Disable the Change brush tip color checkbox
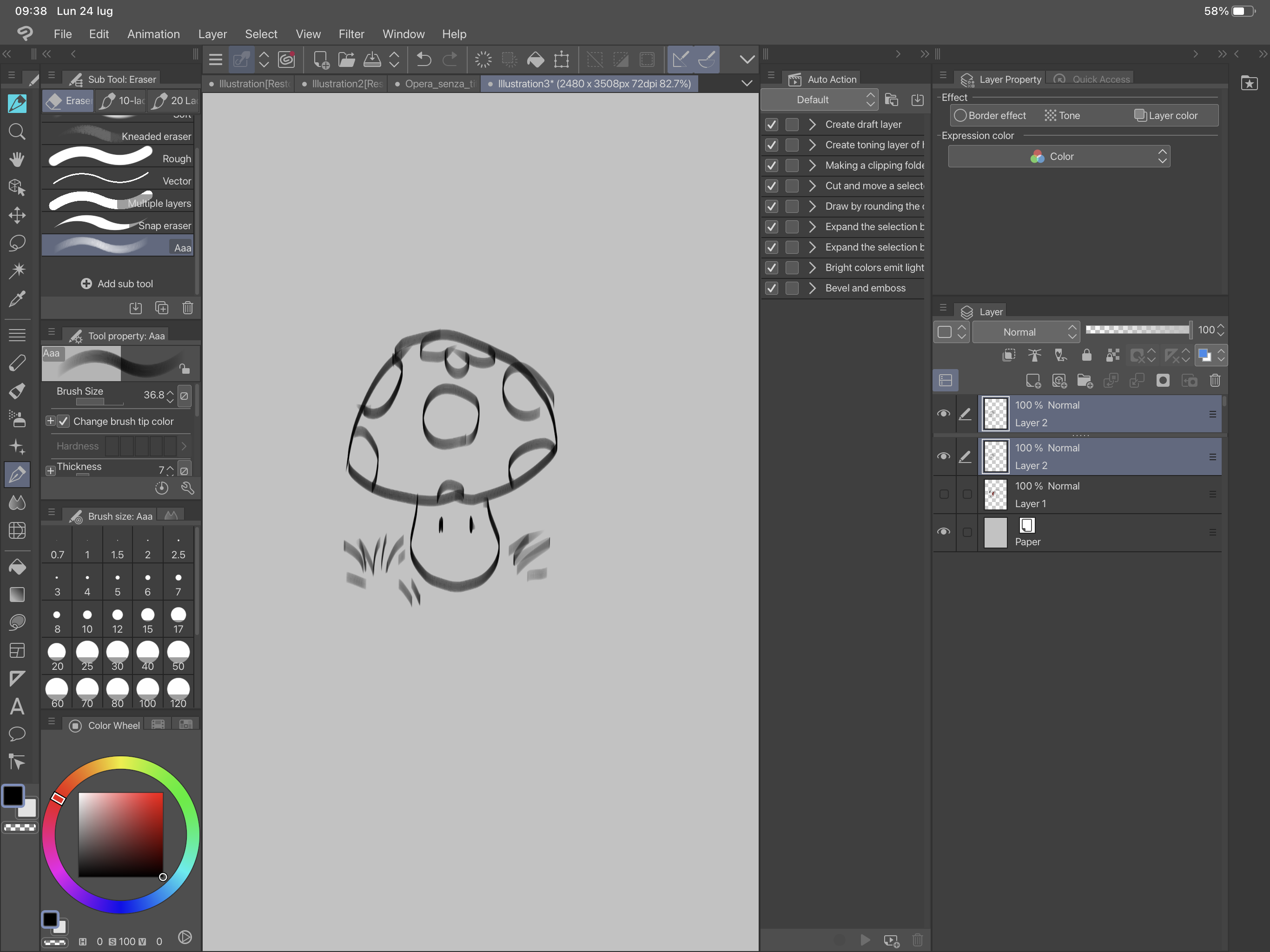The height and width of the screenshot is (952, 1270). [x=63, y=421]
